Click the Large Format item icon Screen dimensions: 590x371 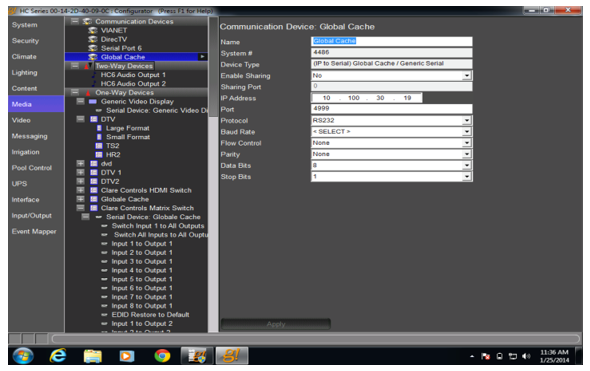[x=99, y=128]
